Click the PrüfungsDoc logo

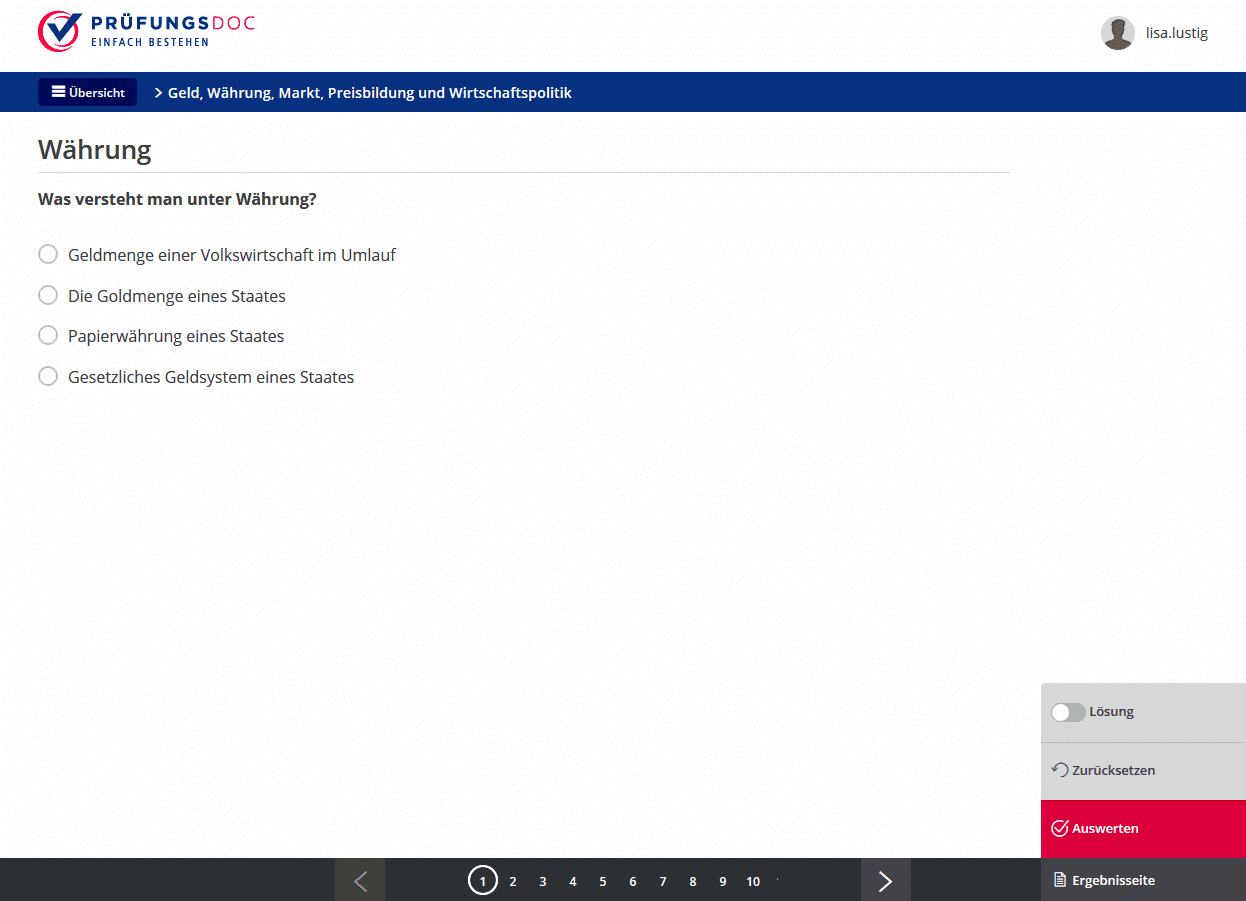[146, 31]
